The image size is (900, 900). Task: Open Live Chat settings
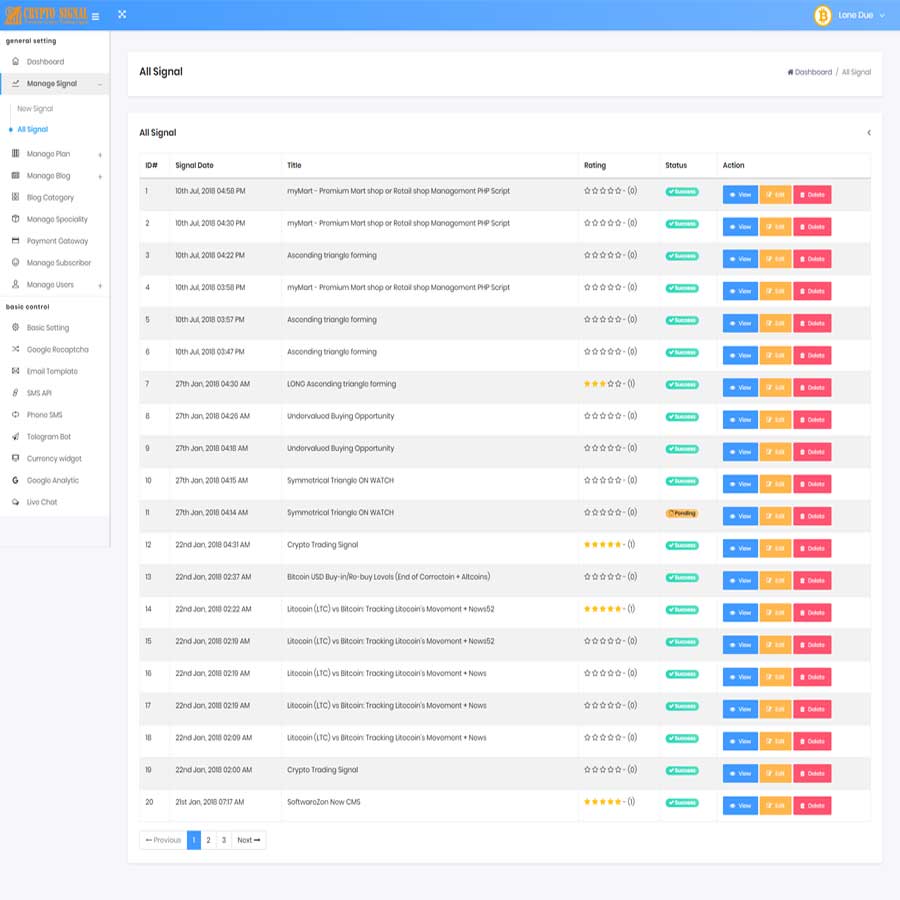pos(41,502)
